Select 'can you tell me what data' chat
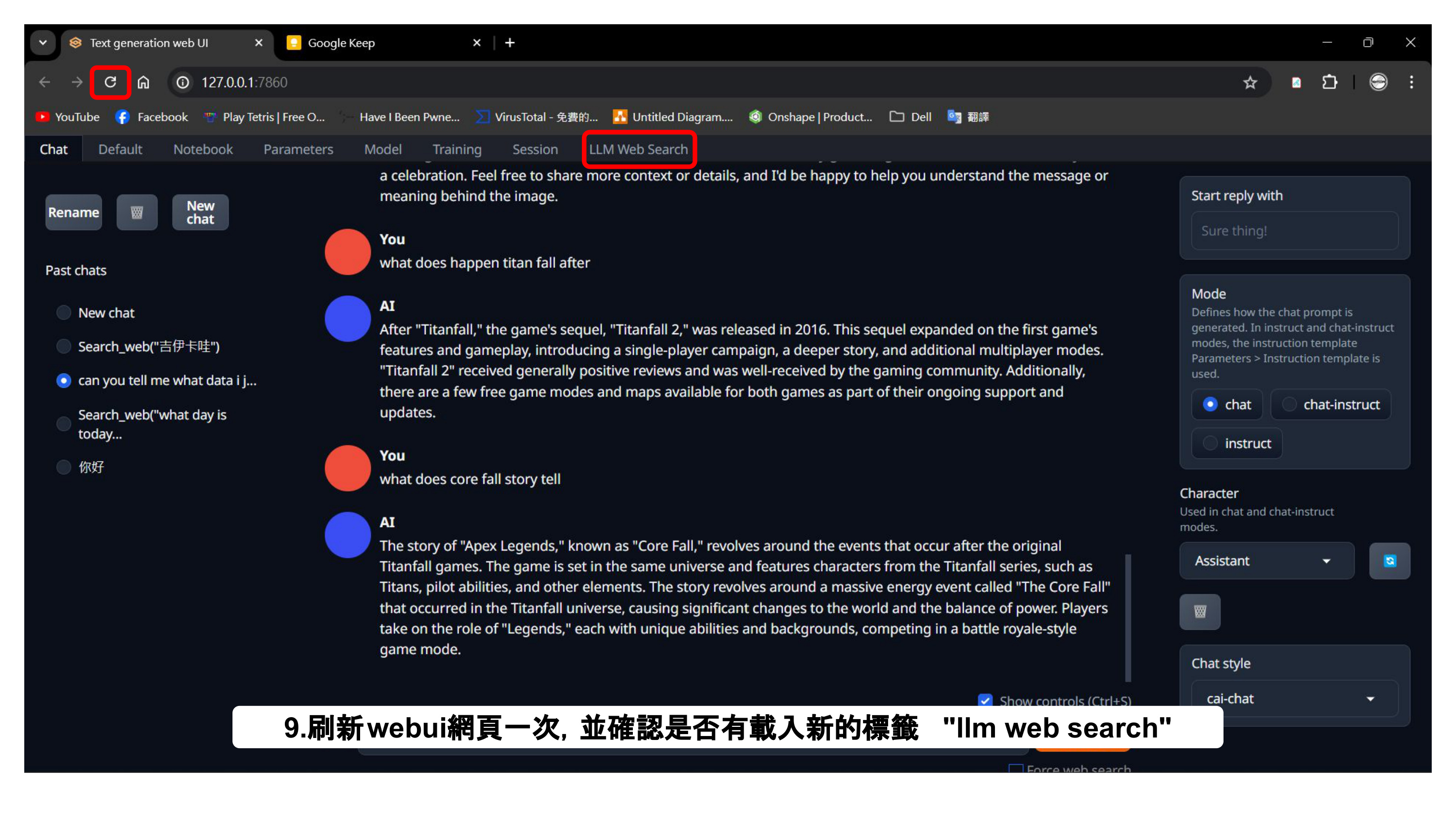The height and width of the screenshot is (819, 1456). pos(157,380)
